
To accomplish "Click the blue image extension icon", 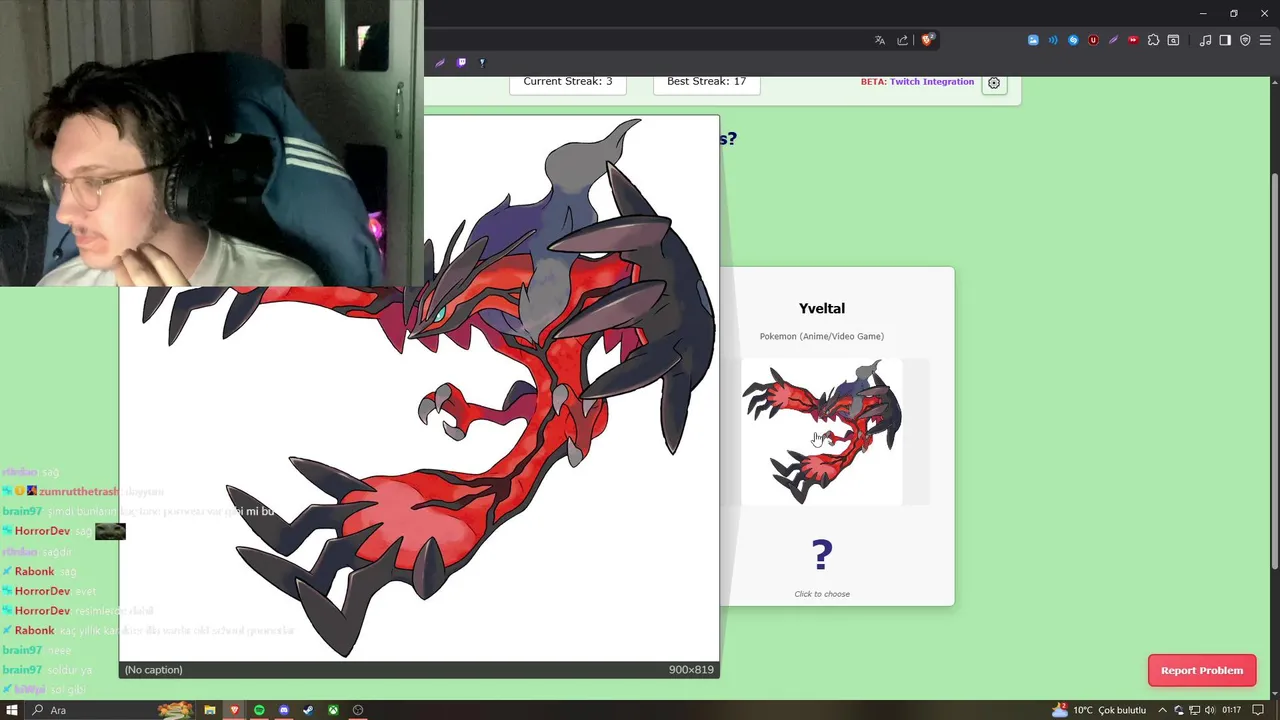I will coord(1033,40).
